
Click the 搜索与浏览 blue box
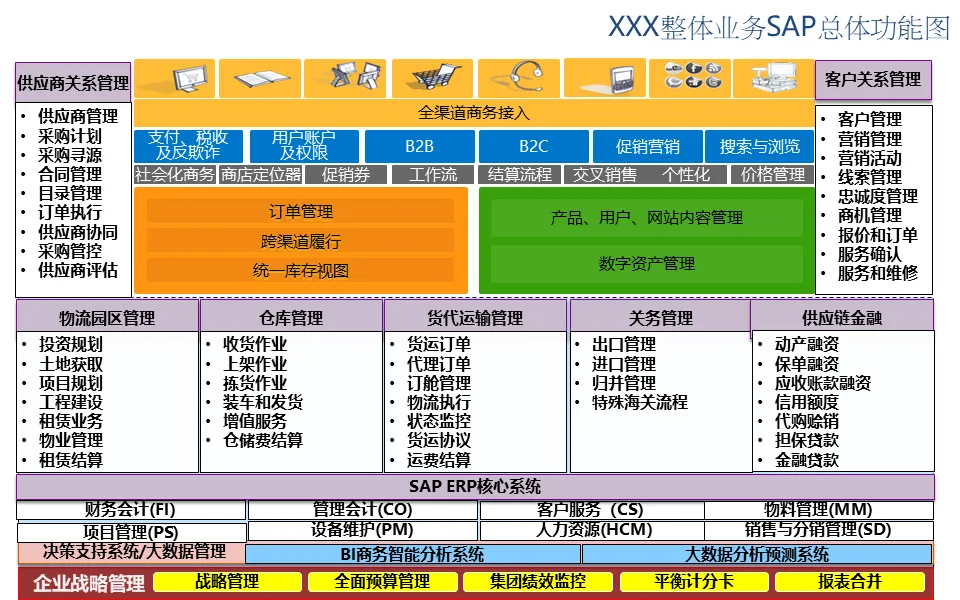coord(760,146)
